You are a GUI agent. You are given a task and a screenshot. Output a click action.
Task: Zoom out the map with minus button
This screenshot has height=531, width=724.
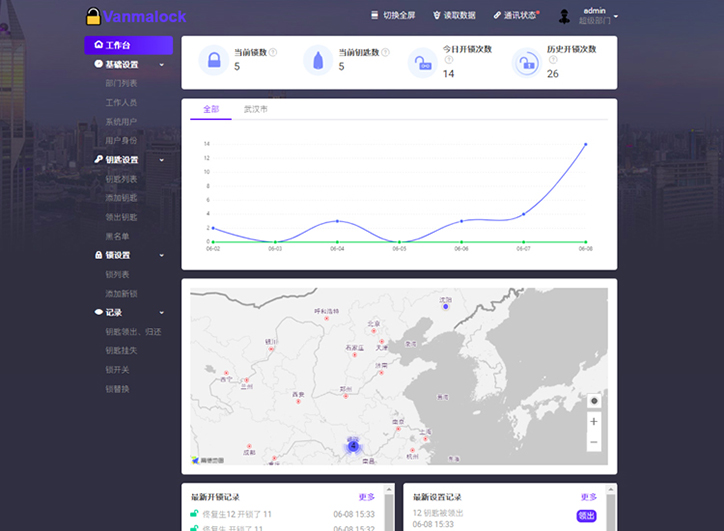pyautogui.click(x=594, y=442)
